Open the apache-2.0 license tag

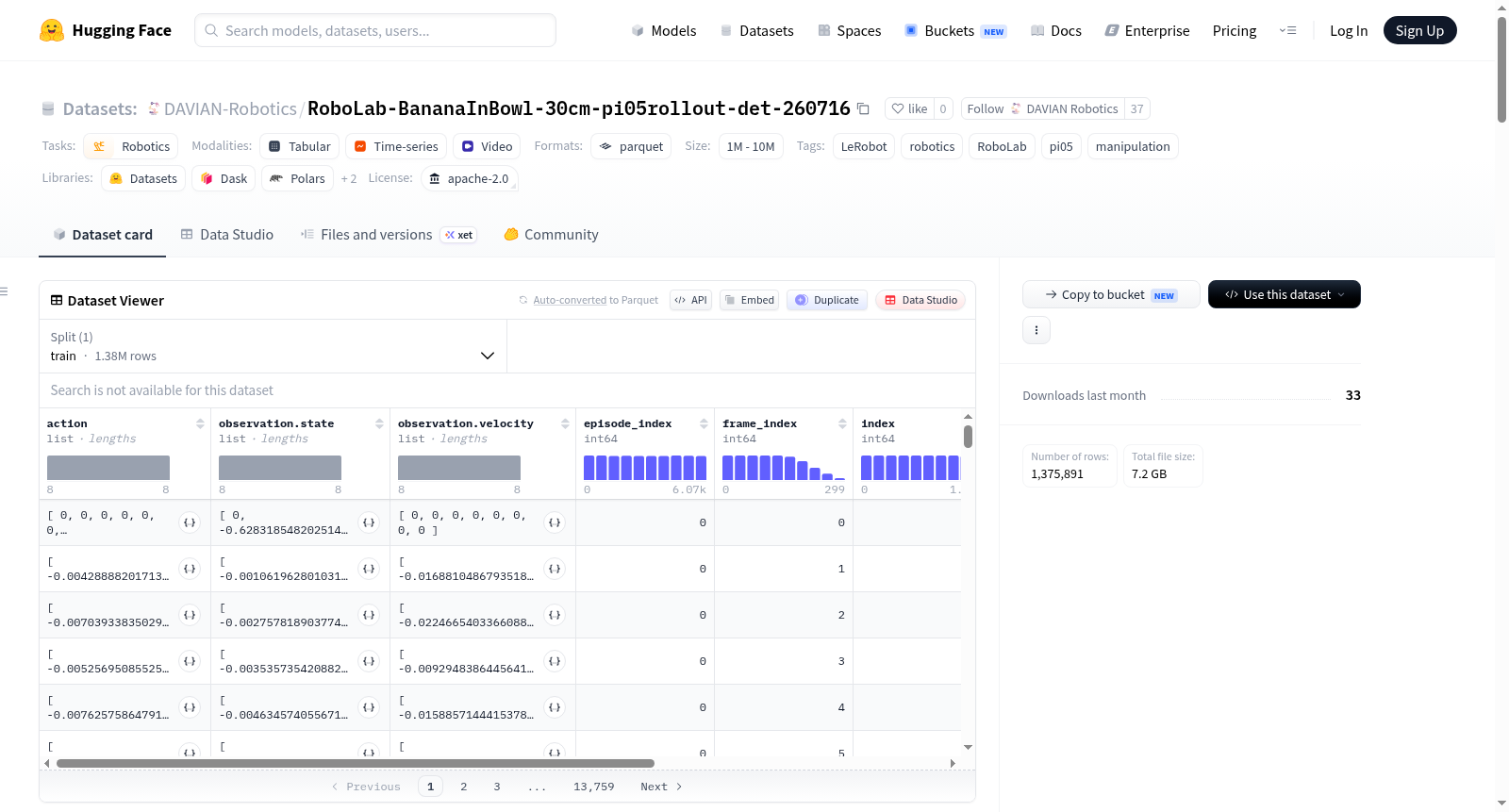coord(469,178)
